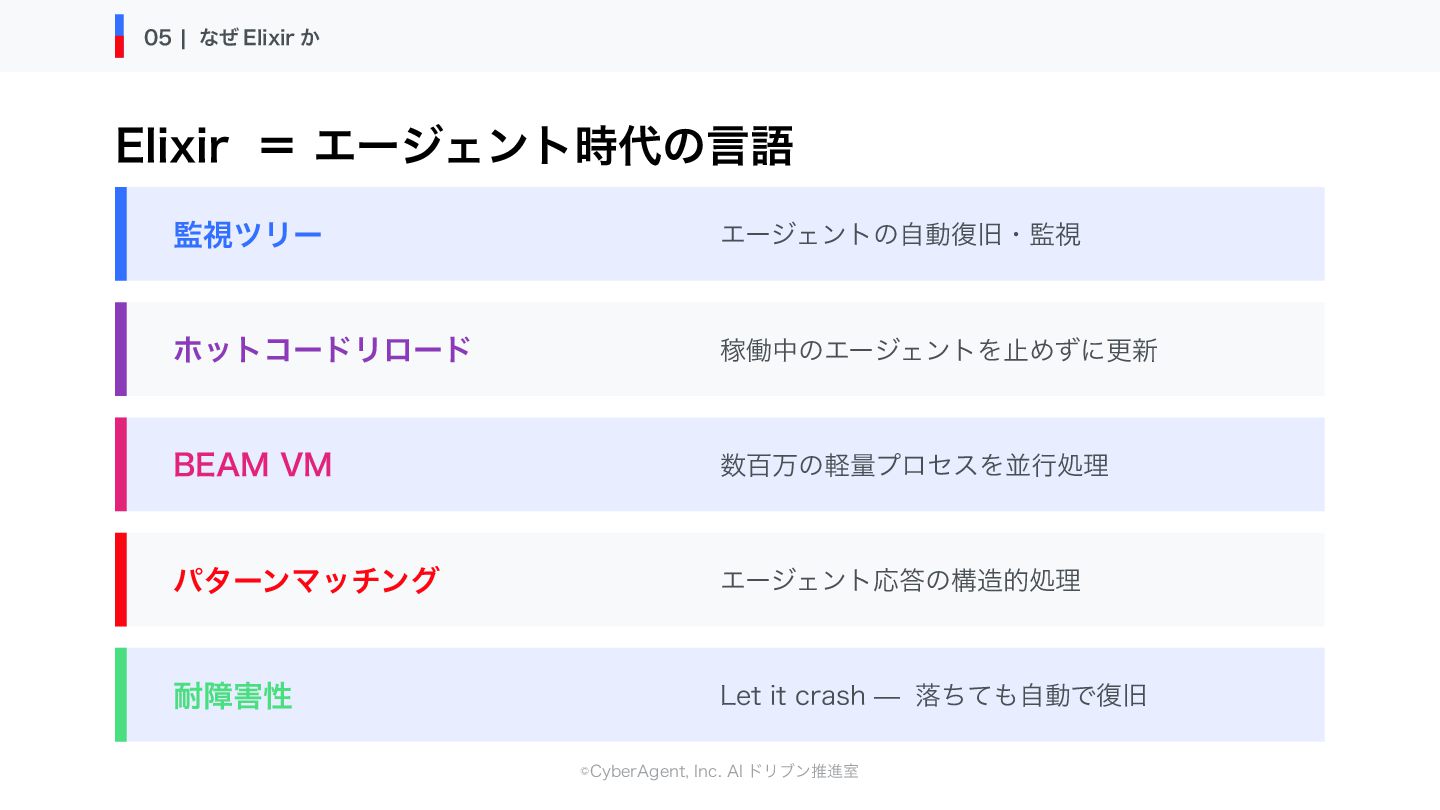Click the text エージェントの自動復旧・監視
1440x810 pixels.
(x=900, y=235)
